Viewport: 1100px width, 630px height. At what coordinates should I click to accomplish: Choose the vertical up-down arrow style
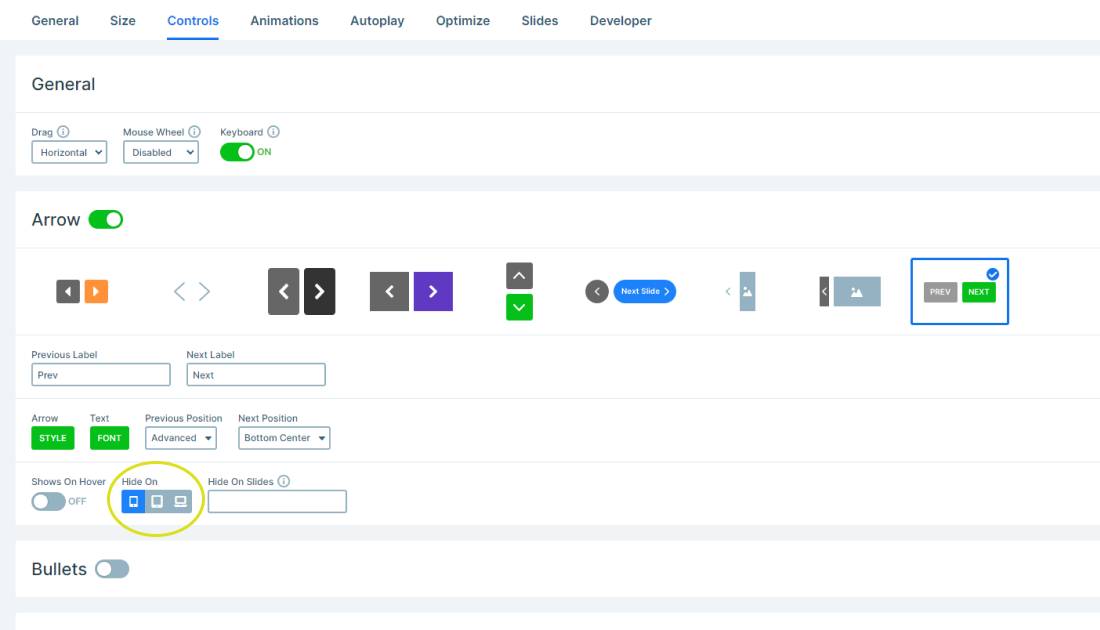pos(519,291)
